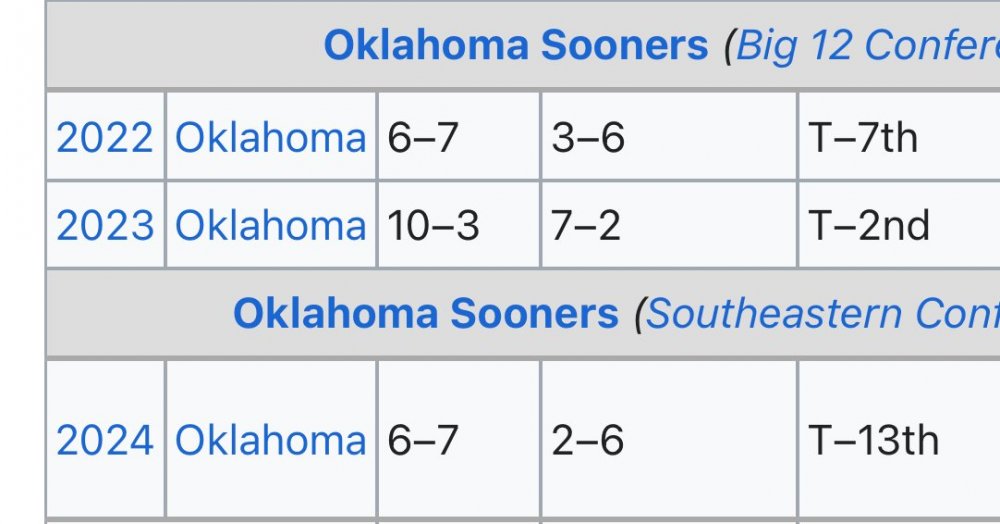Select the 6–7 overall record for 2024

(423, 440)
